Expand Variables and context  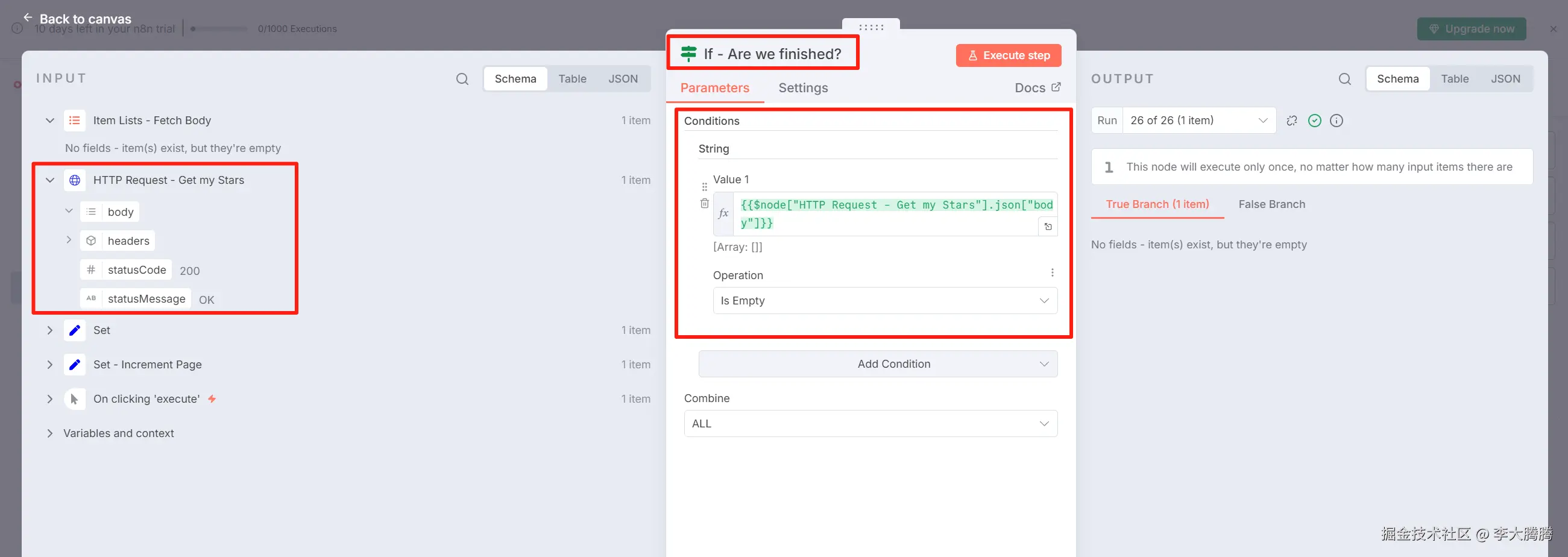[x=50, y=433]
